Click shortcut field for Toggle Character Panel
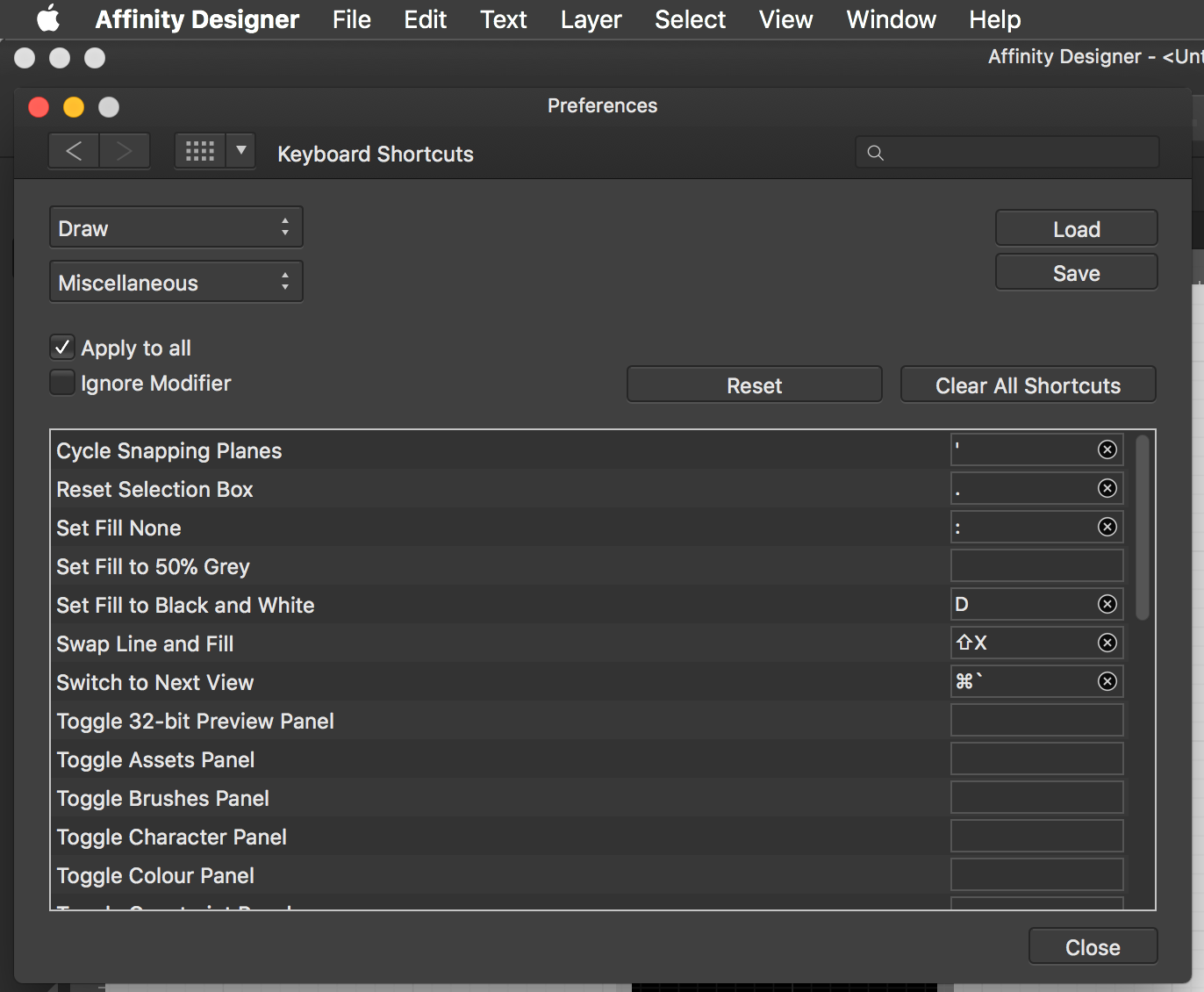1204x992 pixels. point(1037,836)
